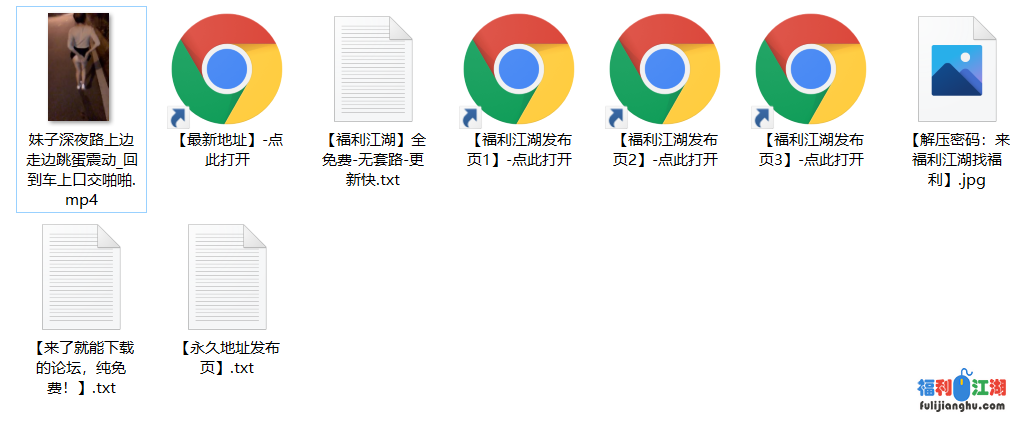Click the 发布页2】-点此打开 label text
Image resolution: width=1017 pixels, height=421 pixels.
point(665,150)
